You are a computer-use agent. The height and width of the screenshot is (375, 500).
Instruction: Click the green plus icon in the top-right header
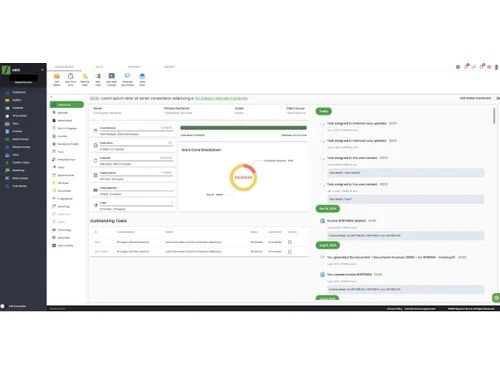458,67
